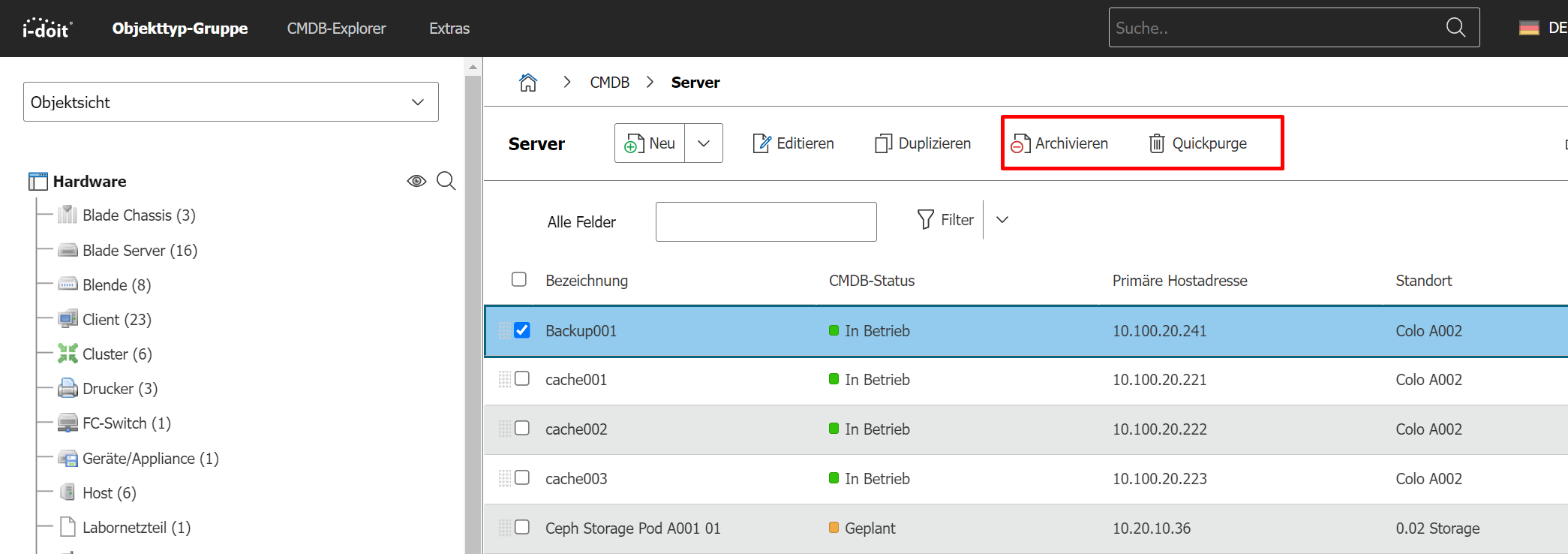Image resolution: width=1568 pixels, height=554 pixels.
Task: Click the Duplizieren button
Action: [x=923, y=143]
